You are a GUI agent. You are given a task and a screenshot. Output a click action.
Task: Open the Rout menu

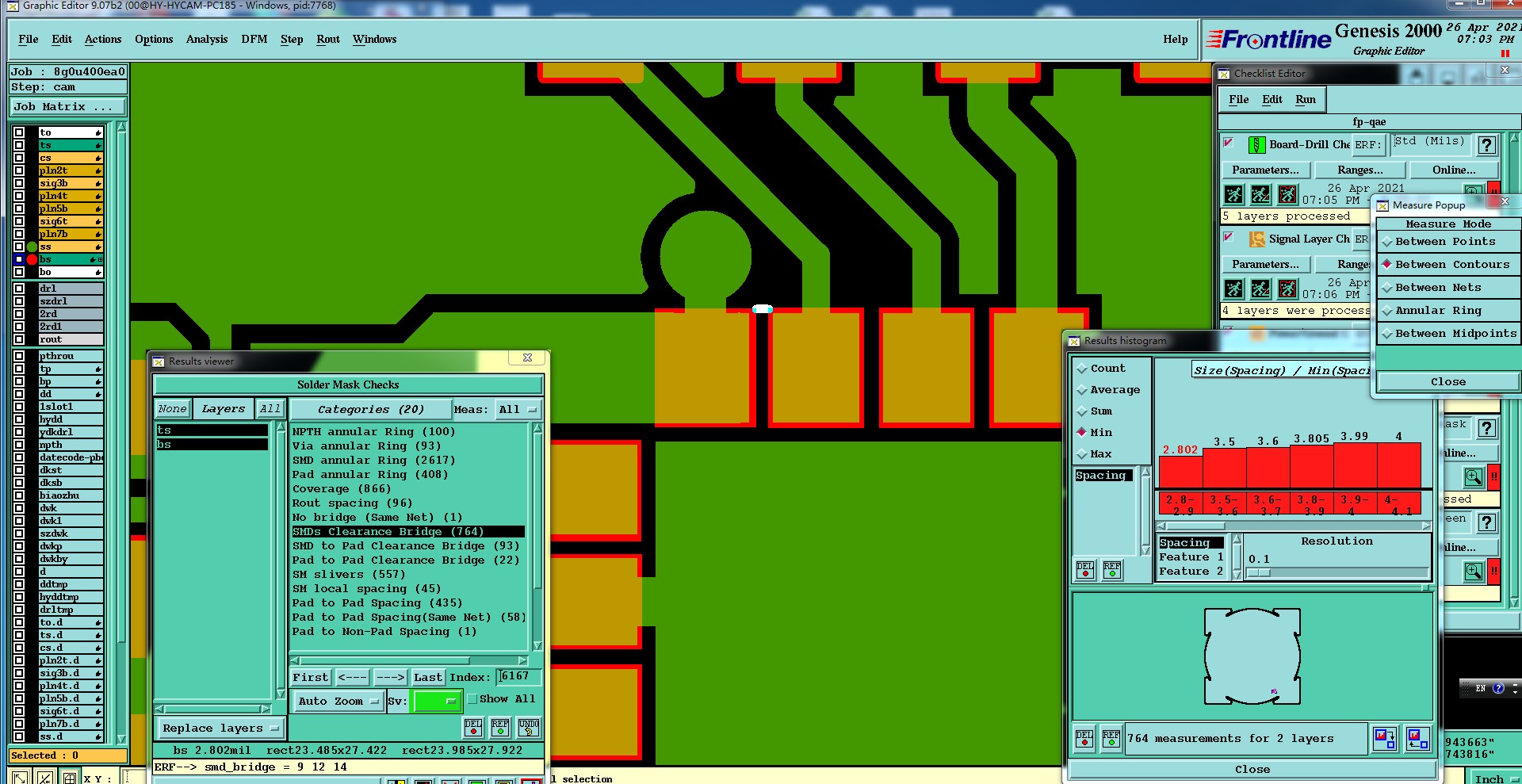click(328, 40)
